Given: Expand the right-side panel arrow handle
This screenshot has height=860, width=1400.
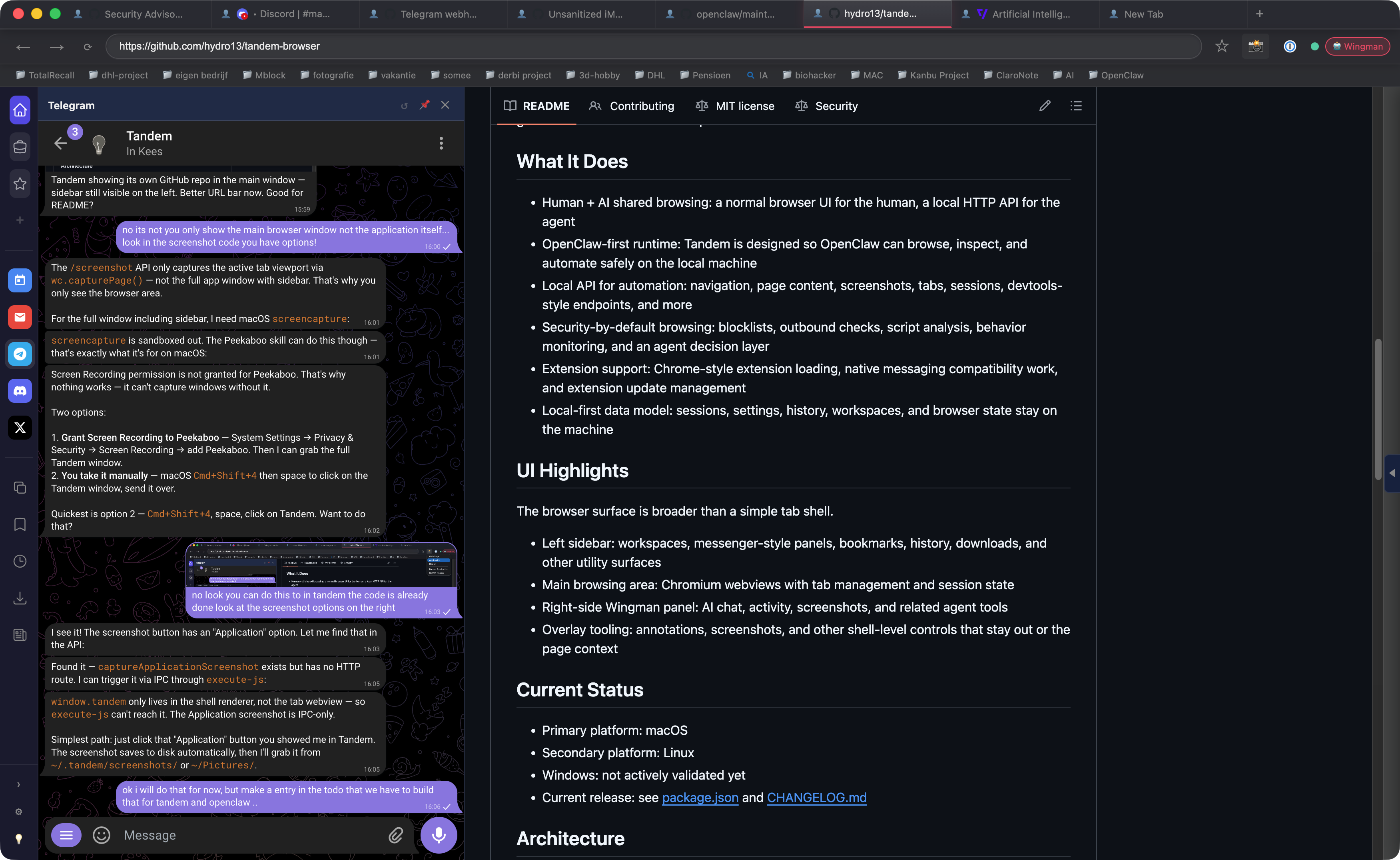Looking at the screenshot, I should (1392, 473).
